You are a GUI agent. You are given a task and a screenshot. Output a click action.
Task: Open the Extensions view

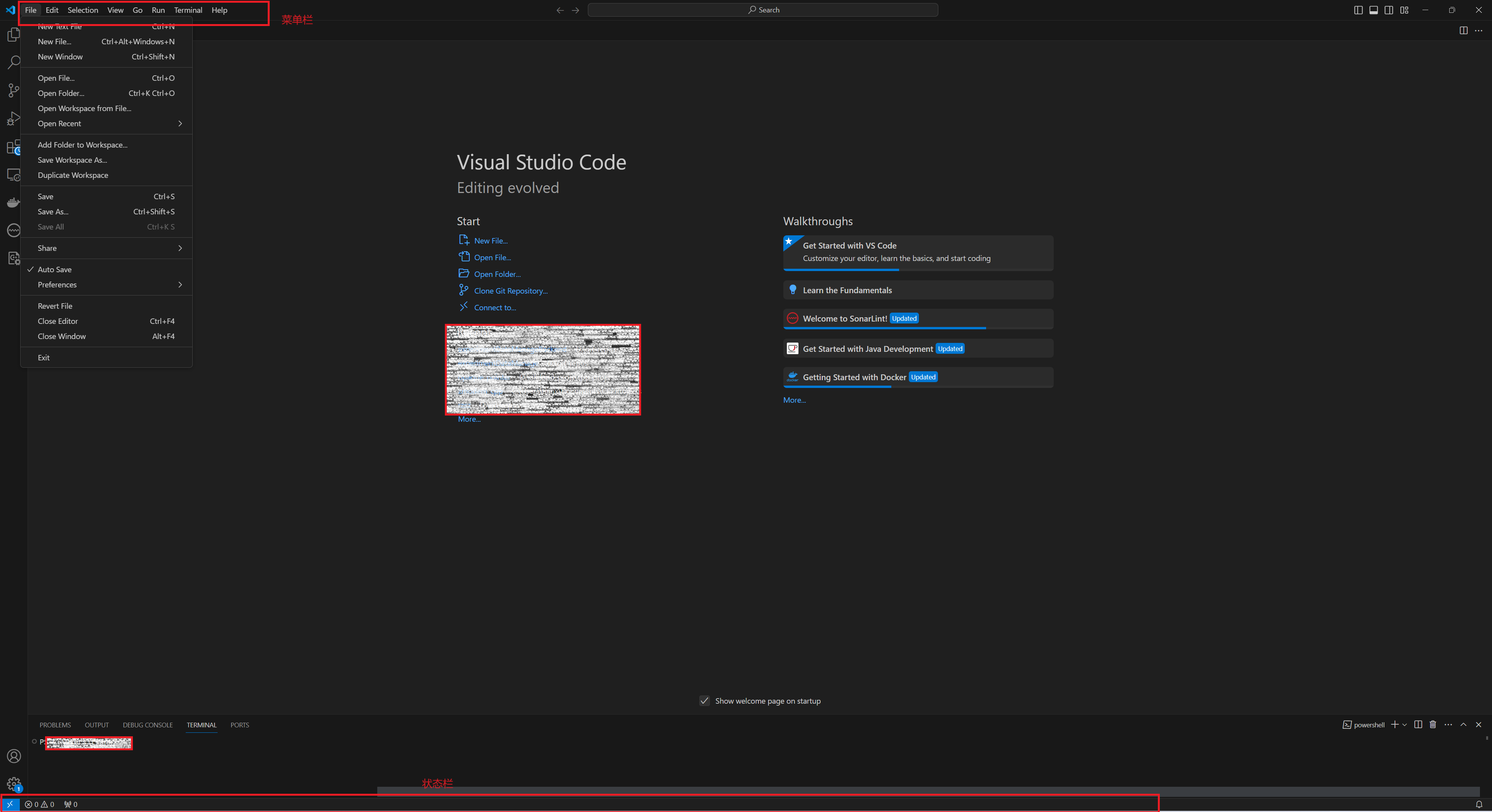click(13, 147)
